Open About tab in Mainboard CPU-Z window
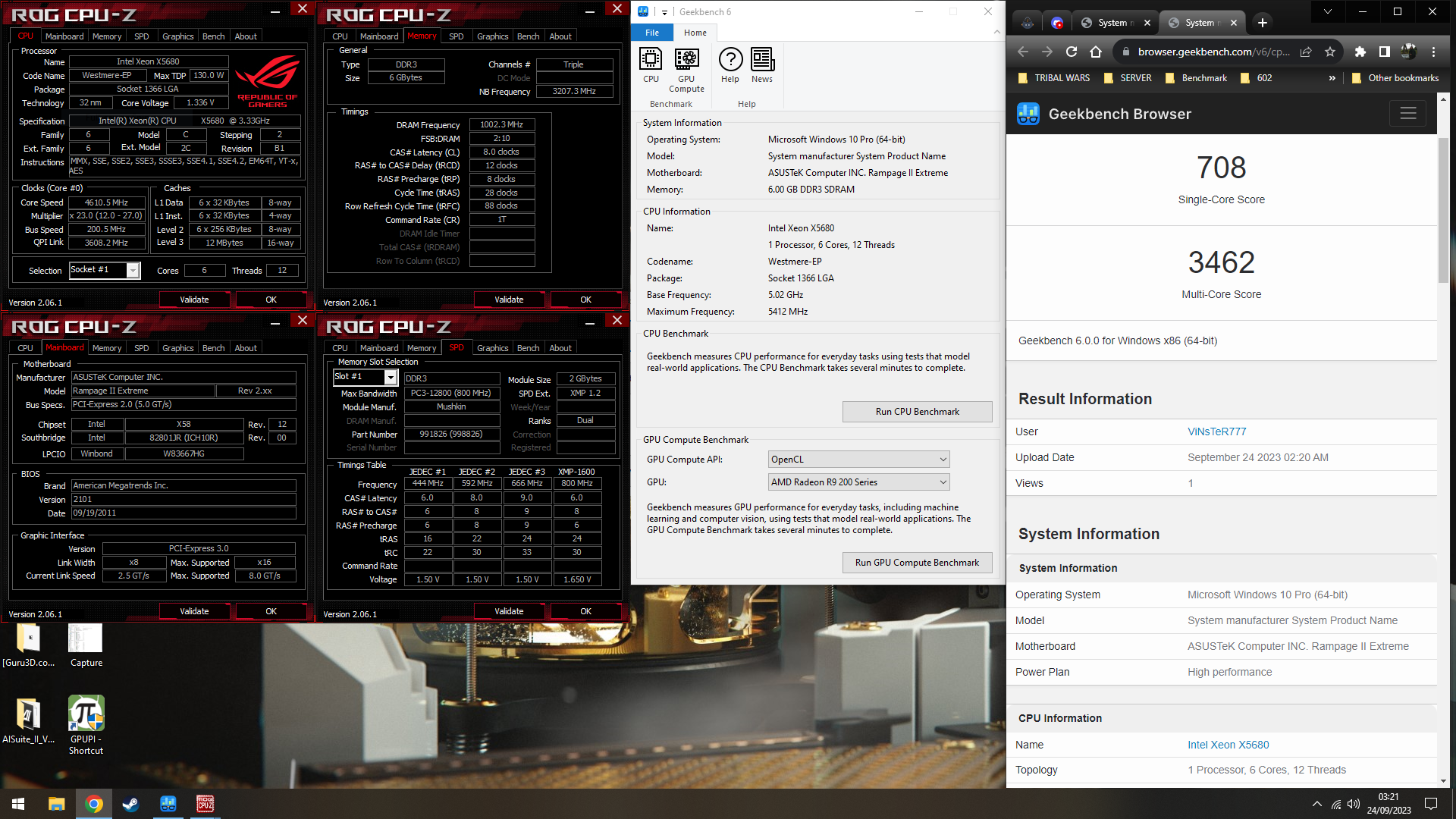The width and height of the screenshot is (1456, 819). tap(246, 348)
